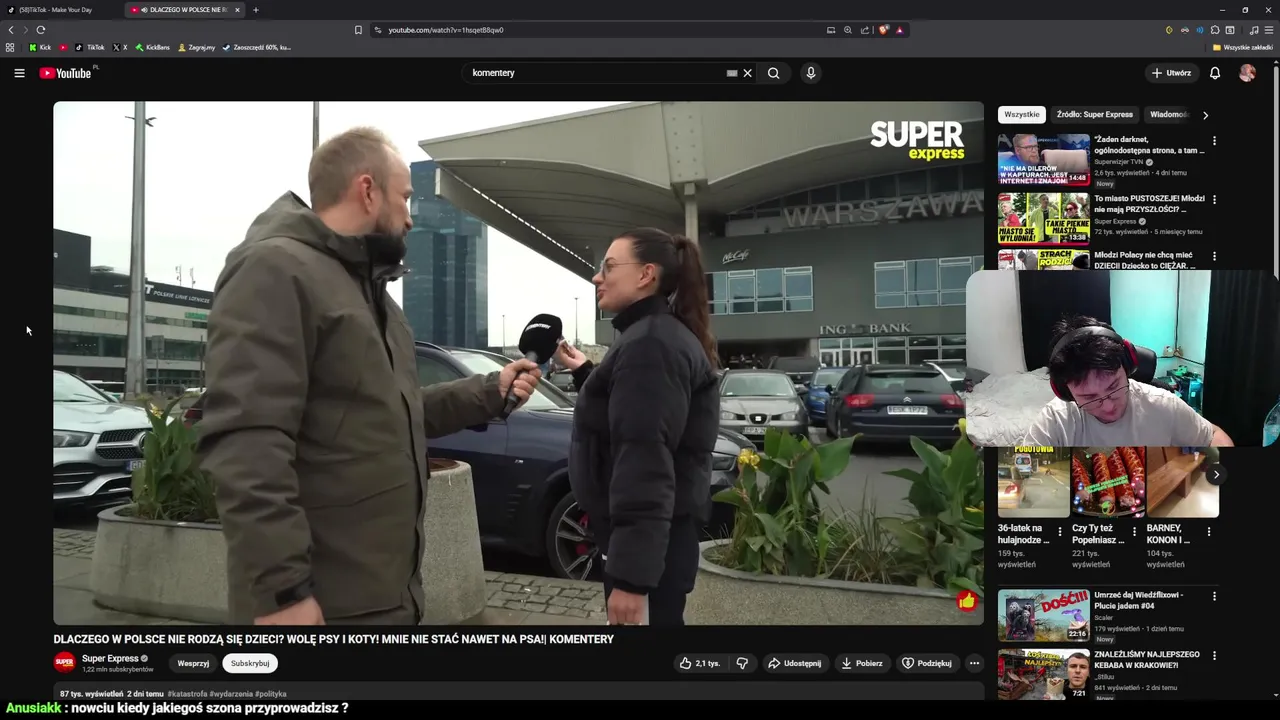Image resolution: width=1280 pixels, height=720 pixels.
Task: Click the Udostępnij share button
Action: point(794,663)
